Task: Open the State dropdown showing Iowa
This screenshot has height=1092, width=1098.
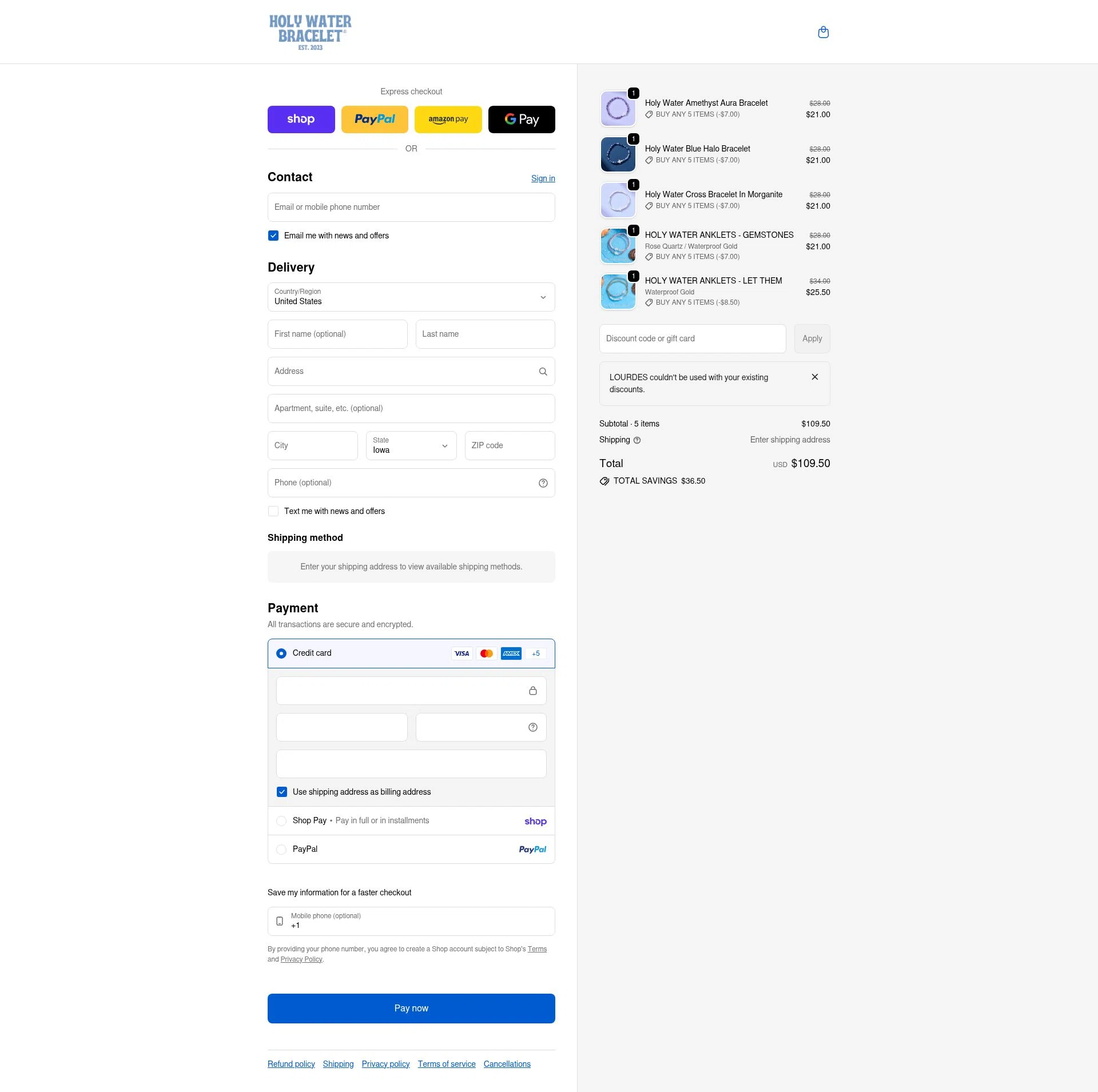Action: click(411, 445)
